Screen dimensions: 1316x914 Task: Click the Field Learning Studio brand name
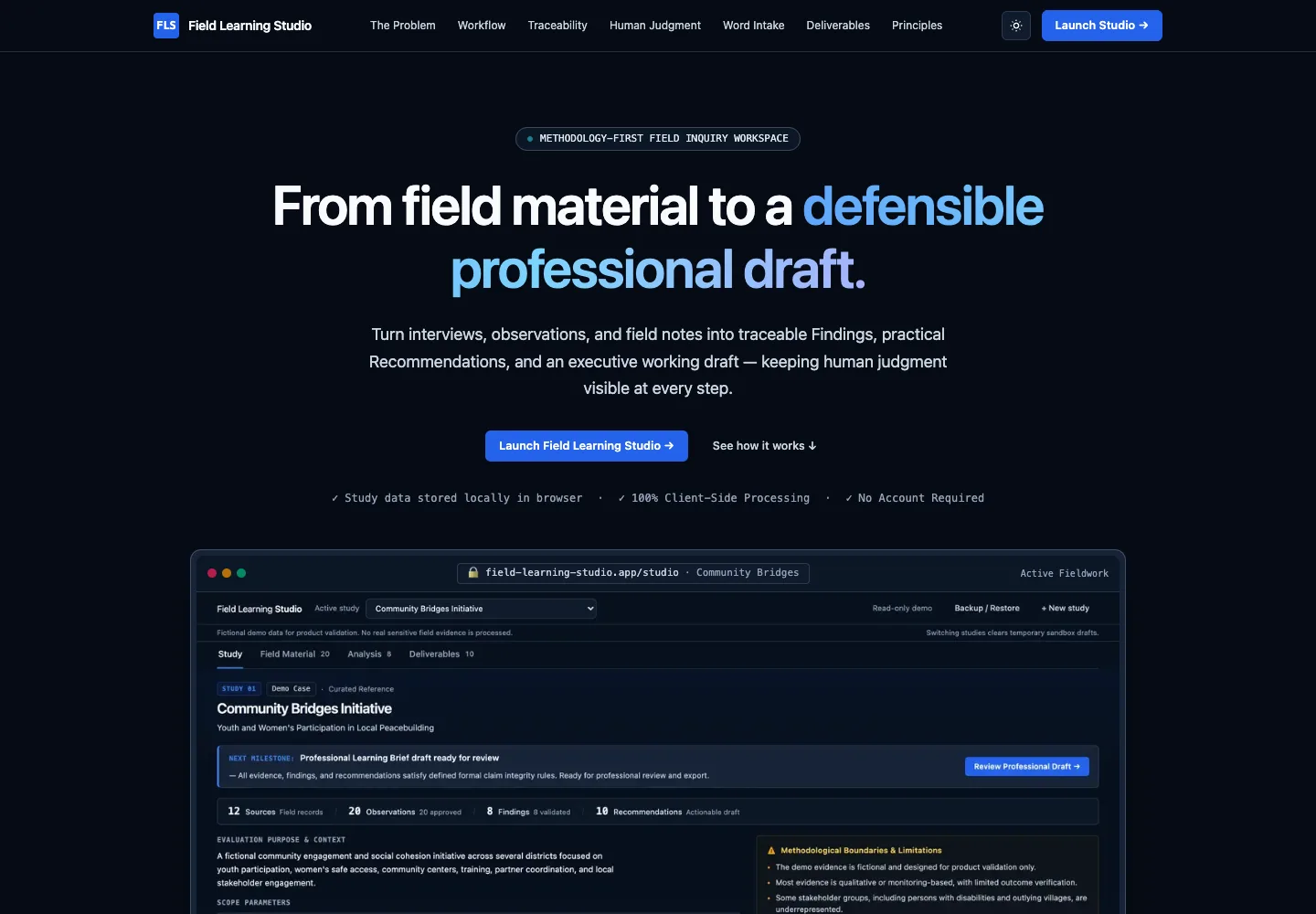click(x=249, y=26)
